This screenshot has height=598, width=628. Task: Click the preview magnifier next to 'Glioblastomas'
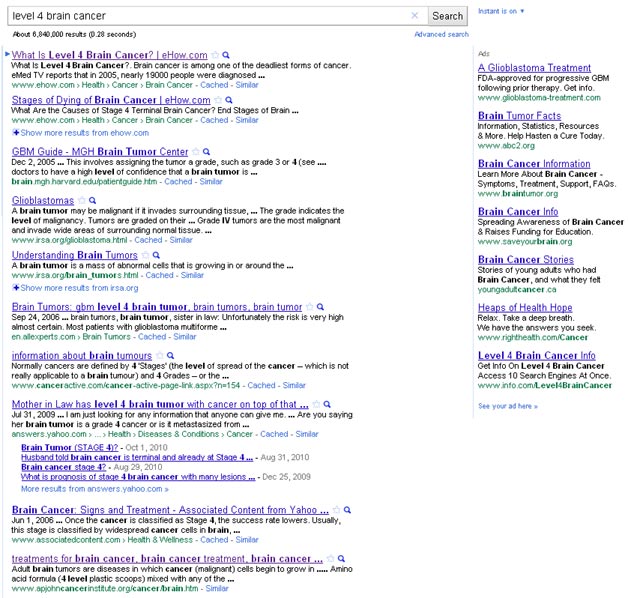click(93, 201)
